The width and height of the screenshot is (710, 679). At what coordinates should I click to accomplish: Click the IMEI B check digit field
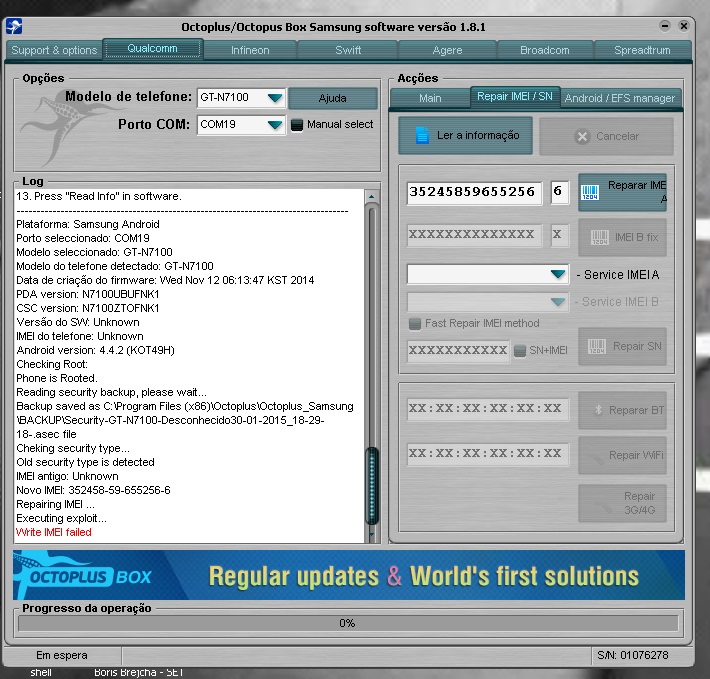560,235
